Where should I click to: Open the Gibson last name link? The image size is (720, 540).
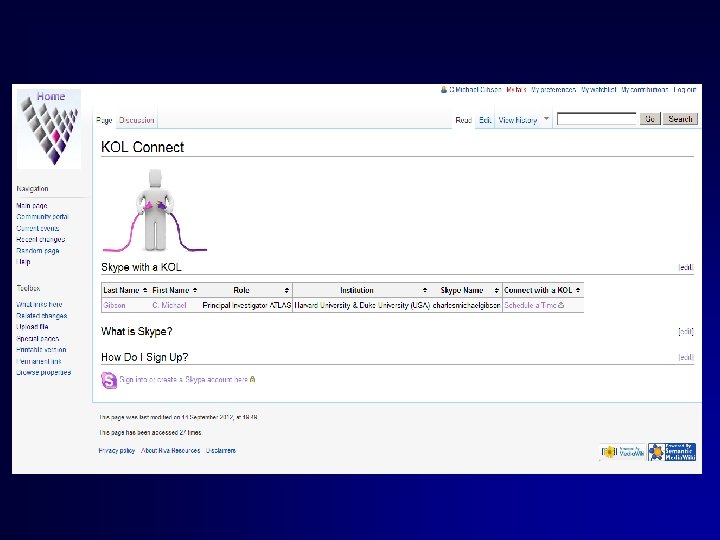114,305
